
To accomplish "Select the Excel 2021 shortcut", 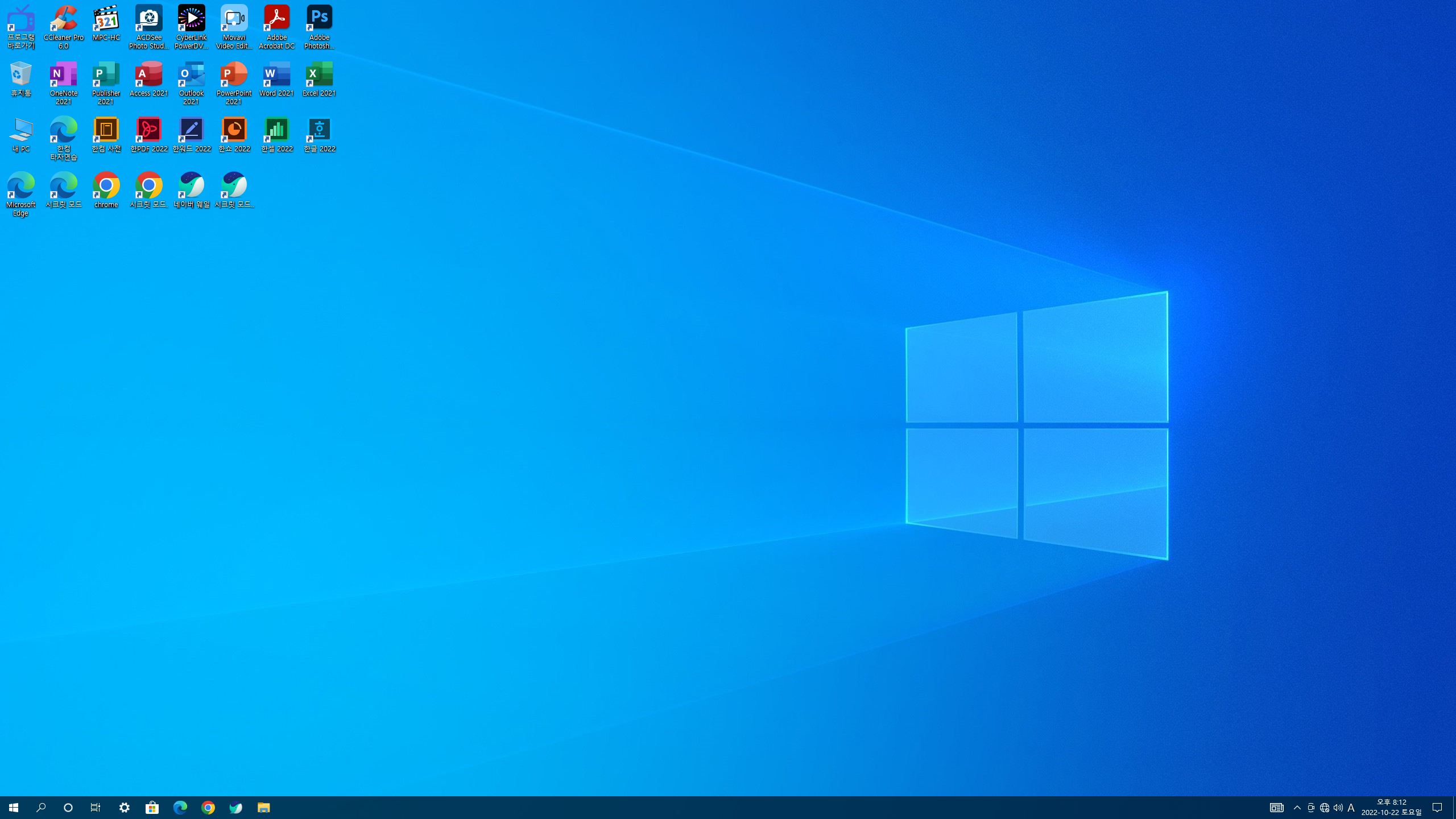I will (319, 80).
